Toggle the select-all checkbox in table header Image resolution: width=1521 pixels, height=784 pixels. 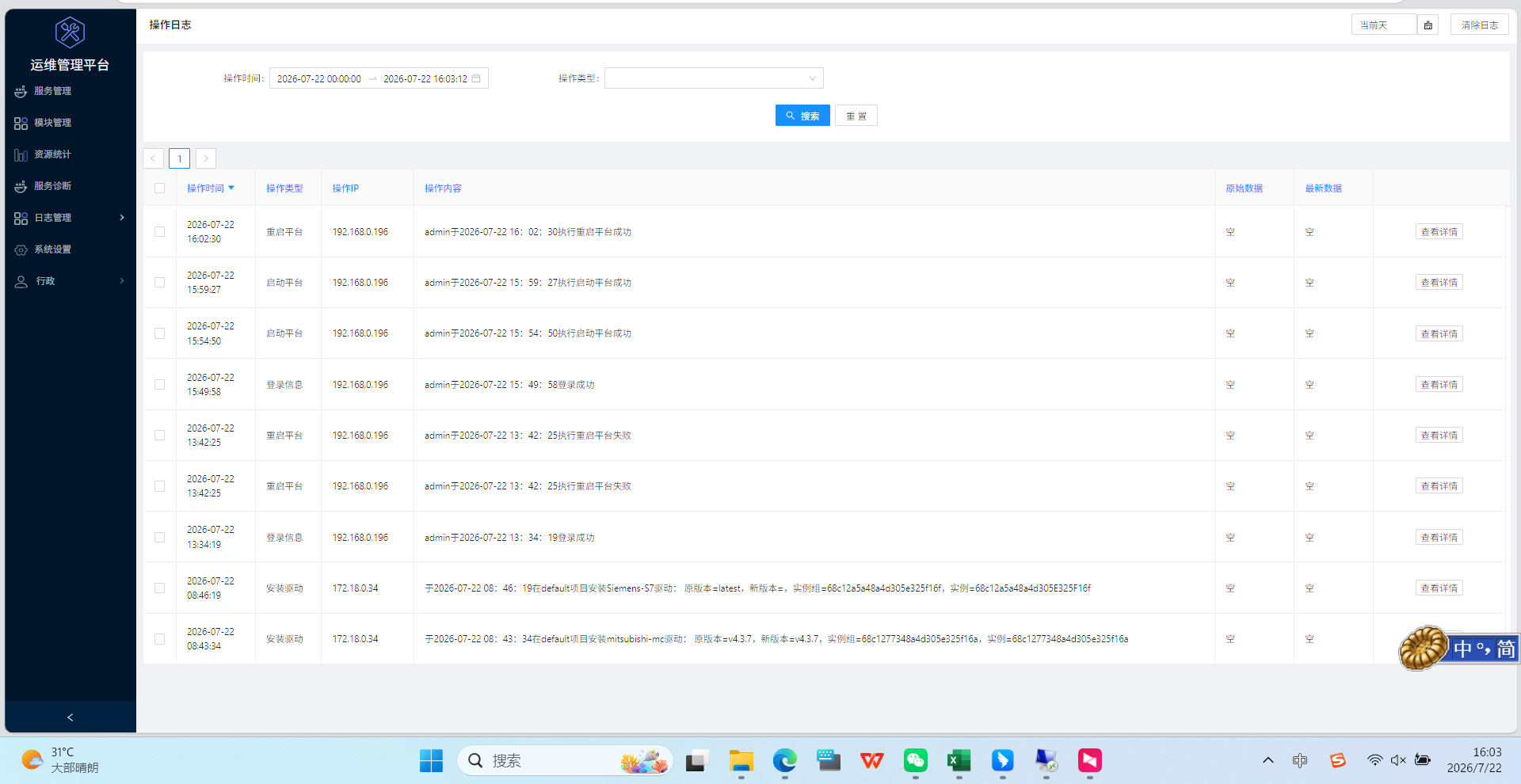(159, 188)
